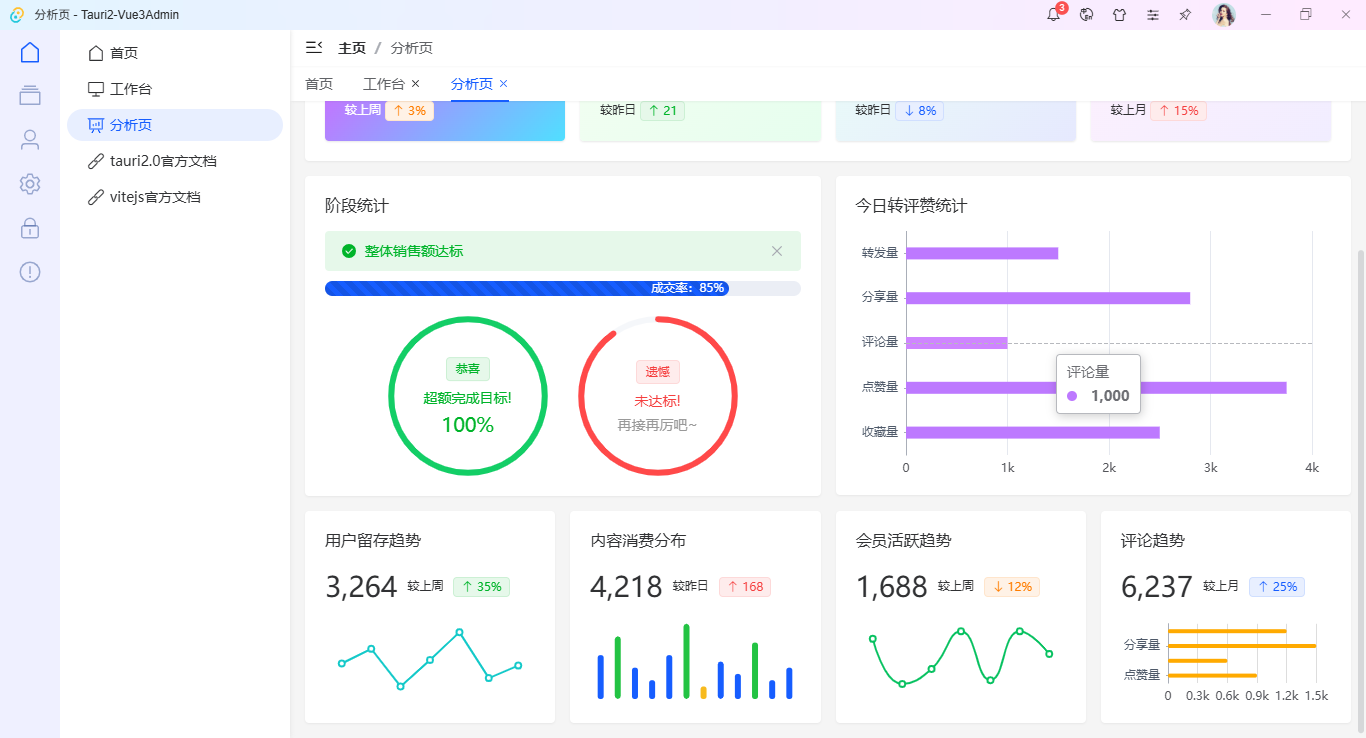Click the 转发量 bar in chart
1366x738 pixels.
coord(982,253)
